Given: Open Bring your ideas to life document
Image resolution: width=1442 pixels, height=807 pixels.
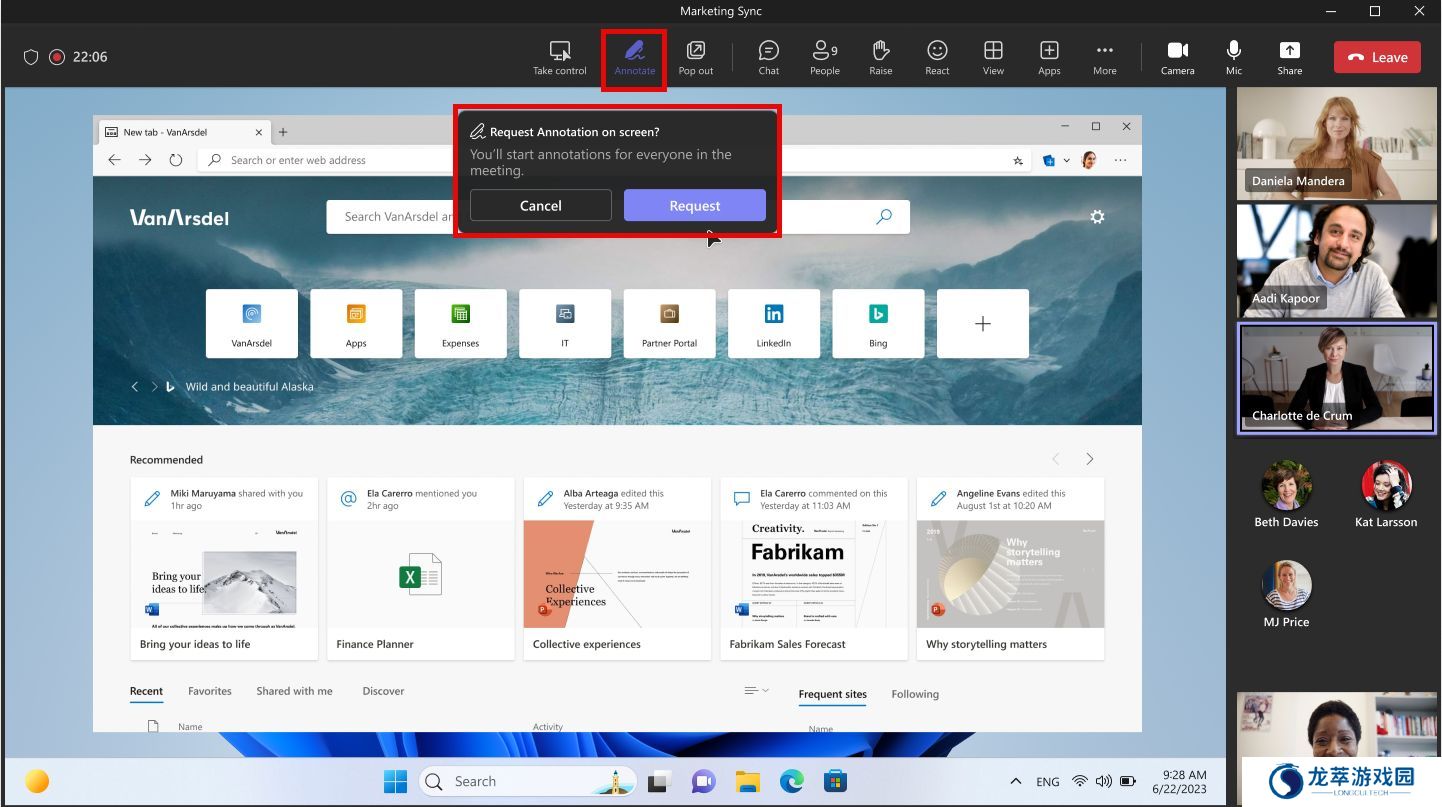Looking at the screenshot, I should pyautogui.click(x=224, y=568).
